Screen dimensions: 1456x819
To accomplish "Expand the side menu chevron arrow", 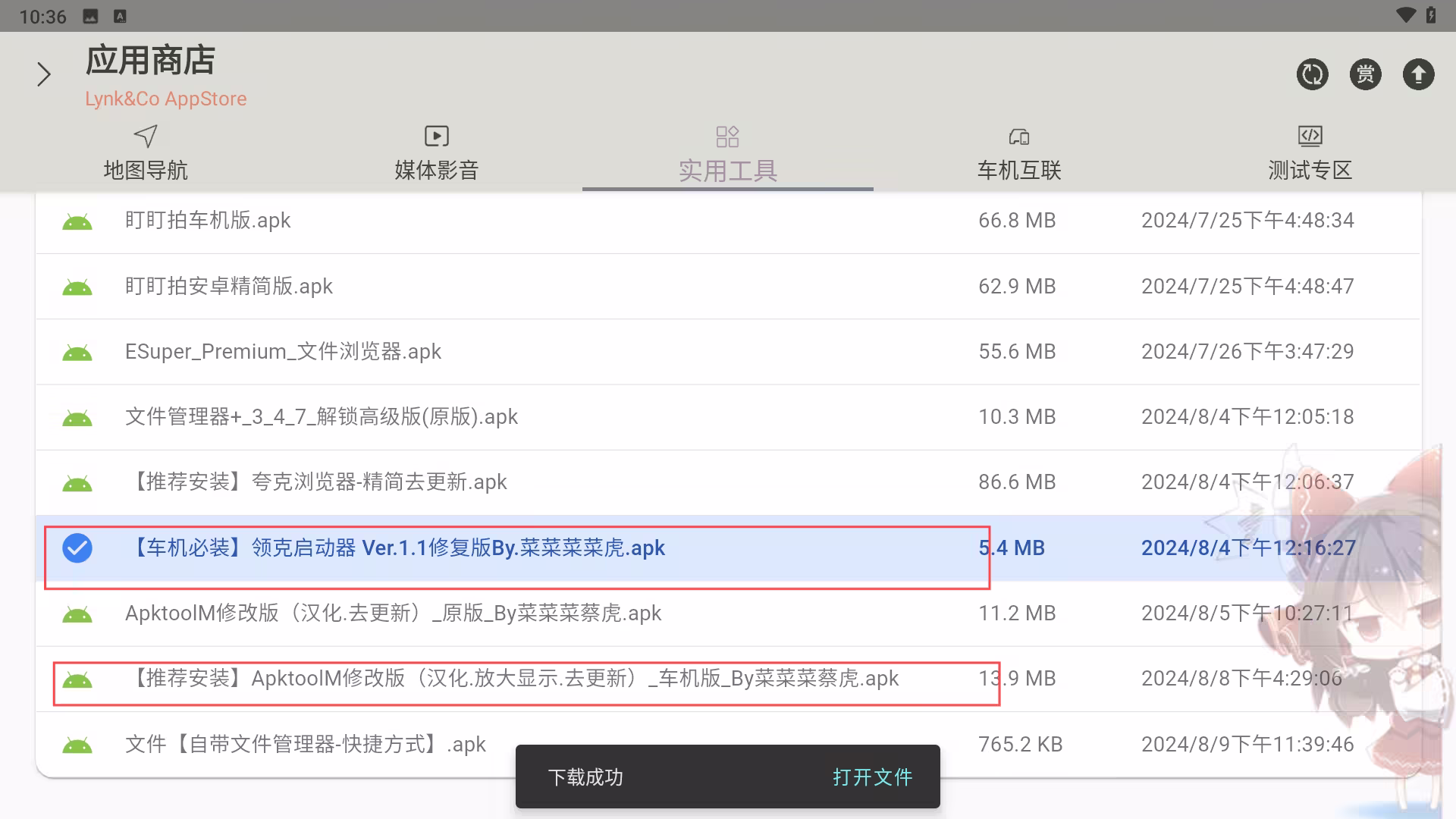I will coord(44,74).
